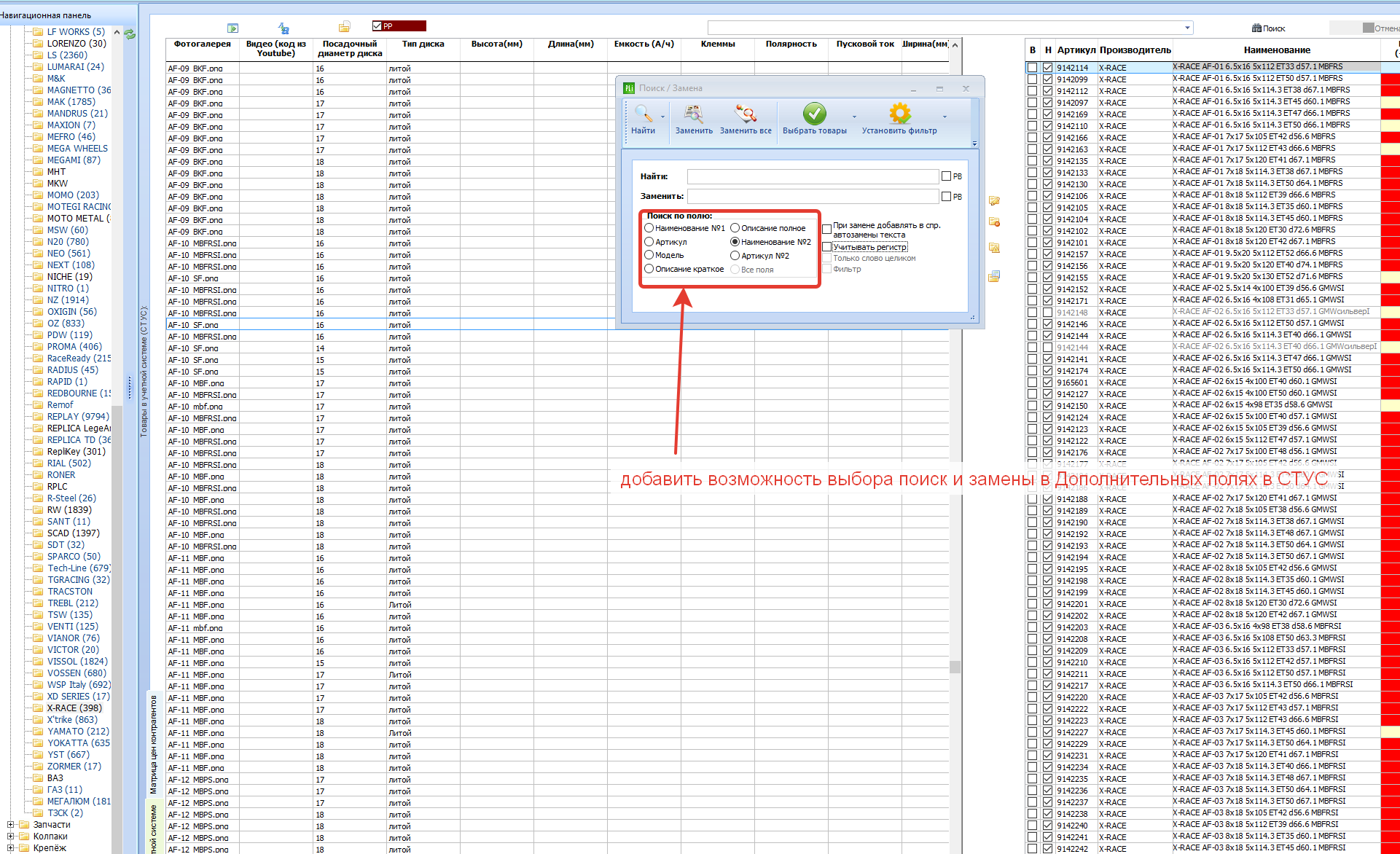Click the folder-copy icon above Посадочный диаметр column
The width and height of the screenshot is (1400, 854).
(345, 27)
